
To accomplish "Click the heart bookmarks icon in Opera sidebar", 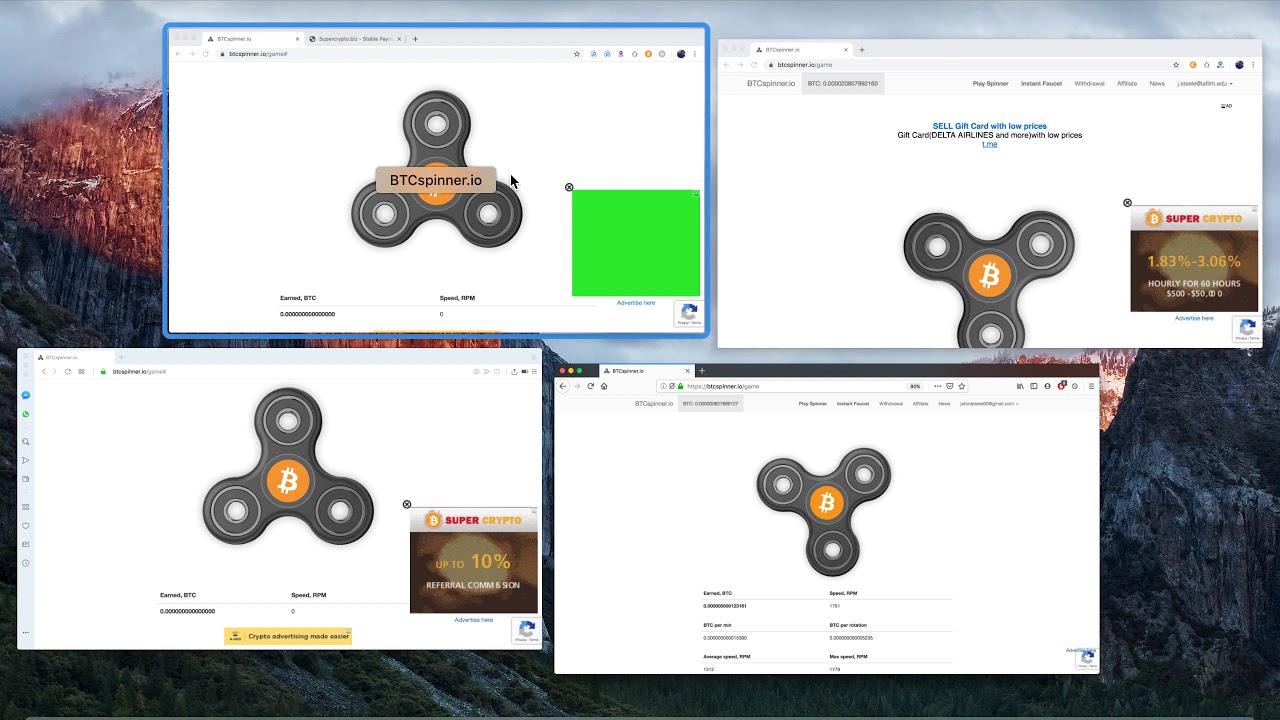I will point(26,526).
